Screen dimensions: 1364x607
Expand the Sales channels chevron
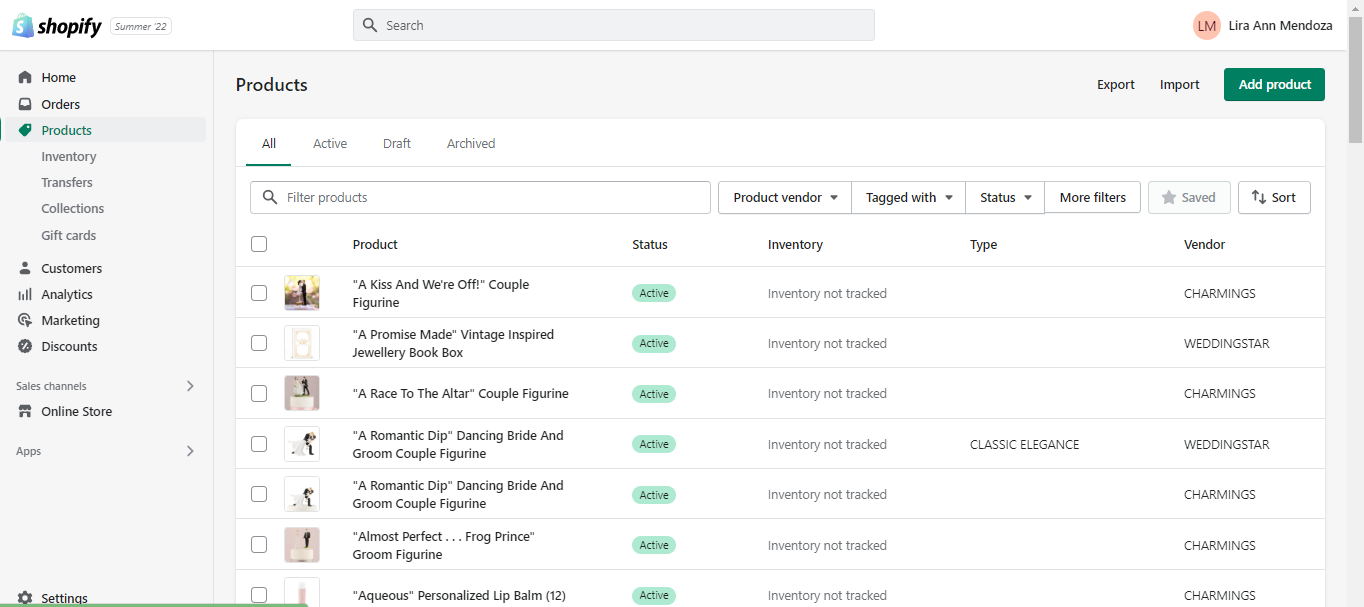tap(190, 386)
